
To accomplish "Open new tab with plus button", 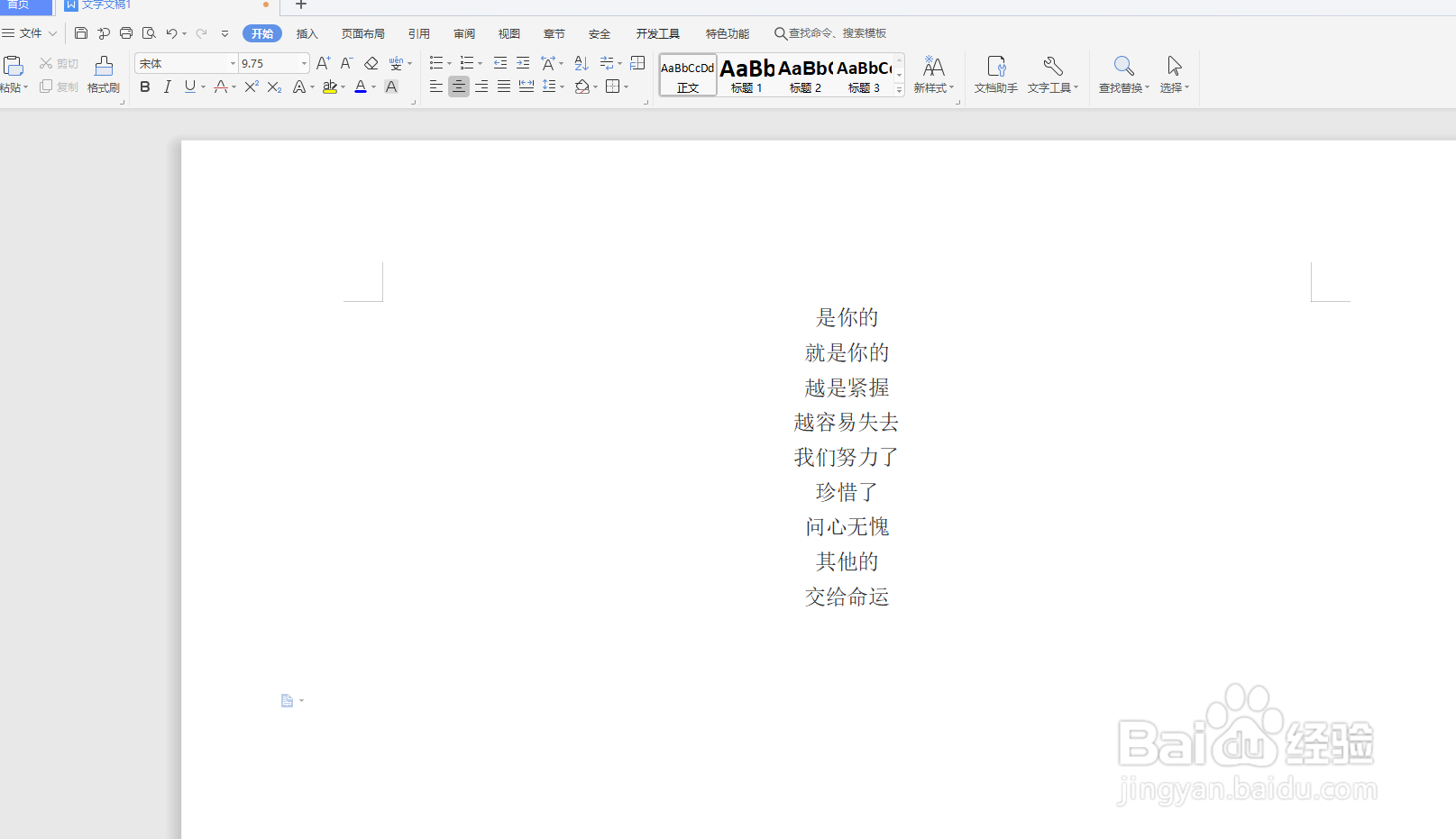I will click(301, 5).
